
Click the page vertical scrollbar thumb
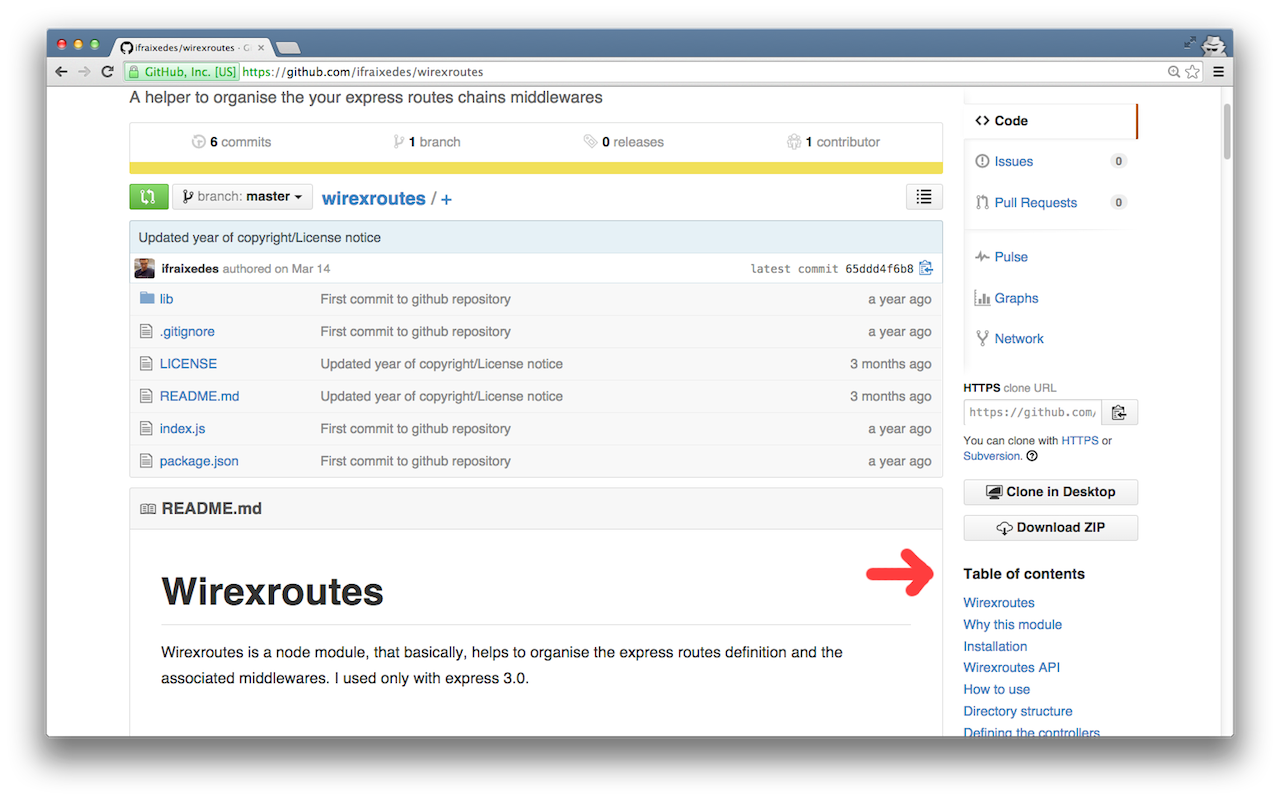pos(1227,130)
